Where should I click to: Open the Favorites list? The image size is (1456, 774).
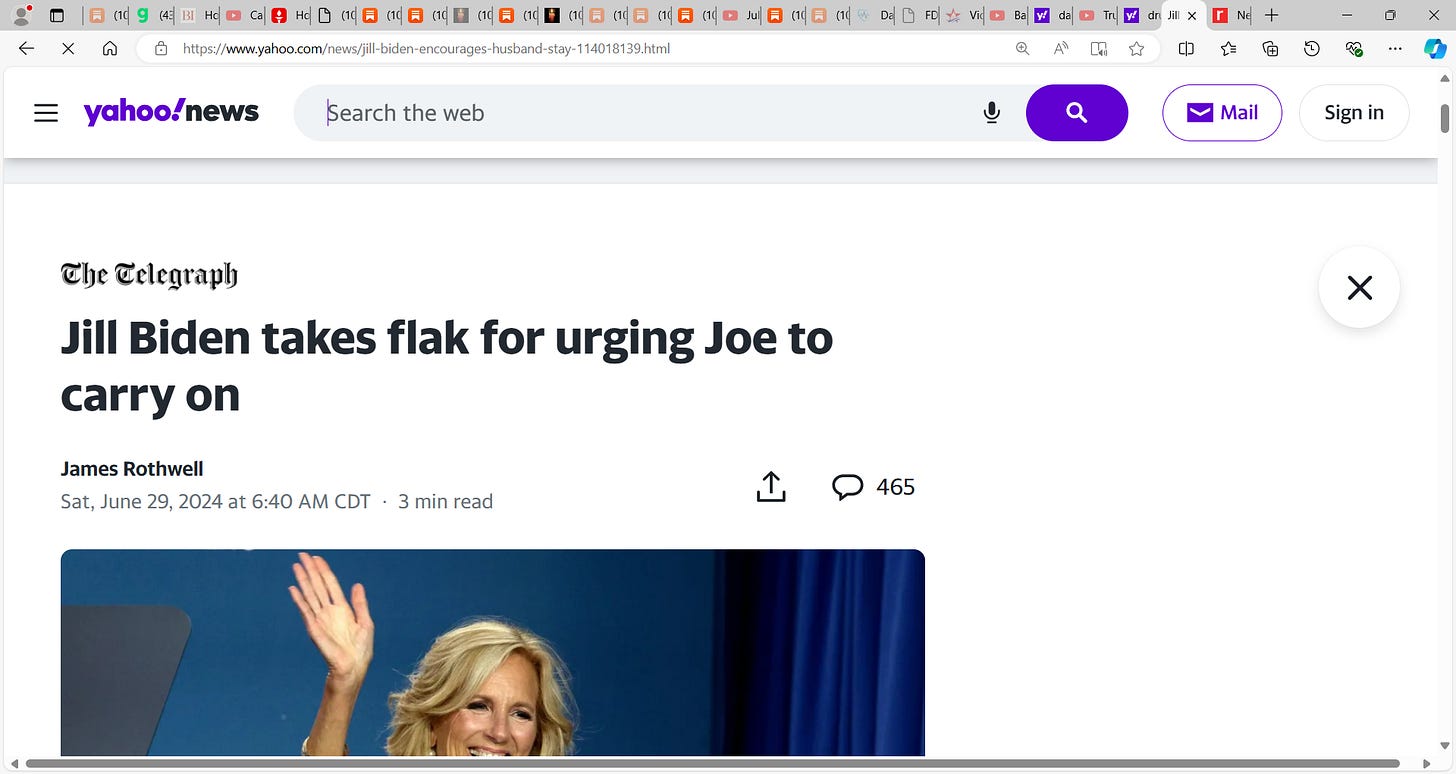pos(1229,48)
